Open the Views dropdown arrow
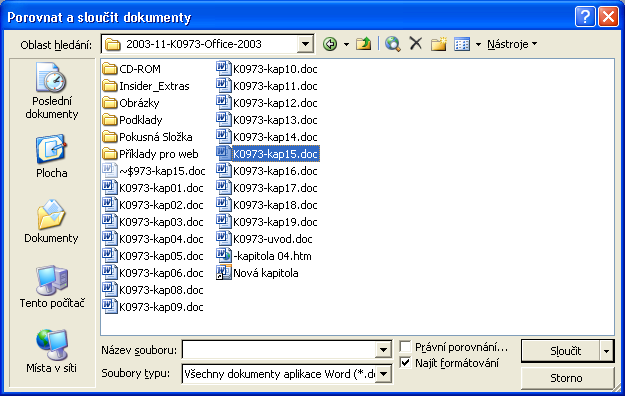625x396 pixels. click(478, 44)
